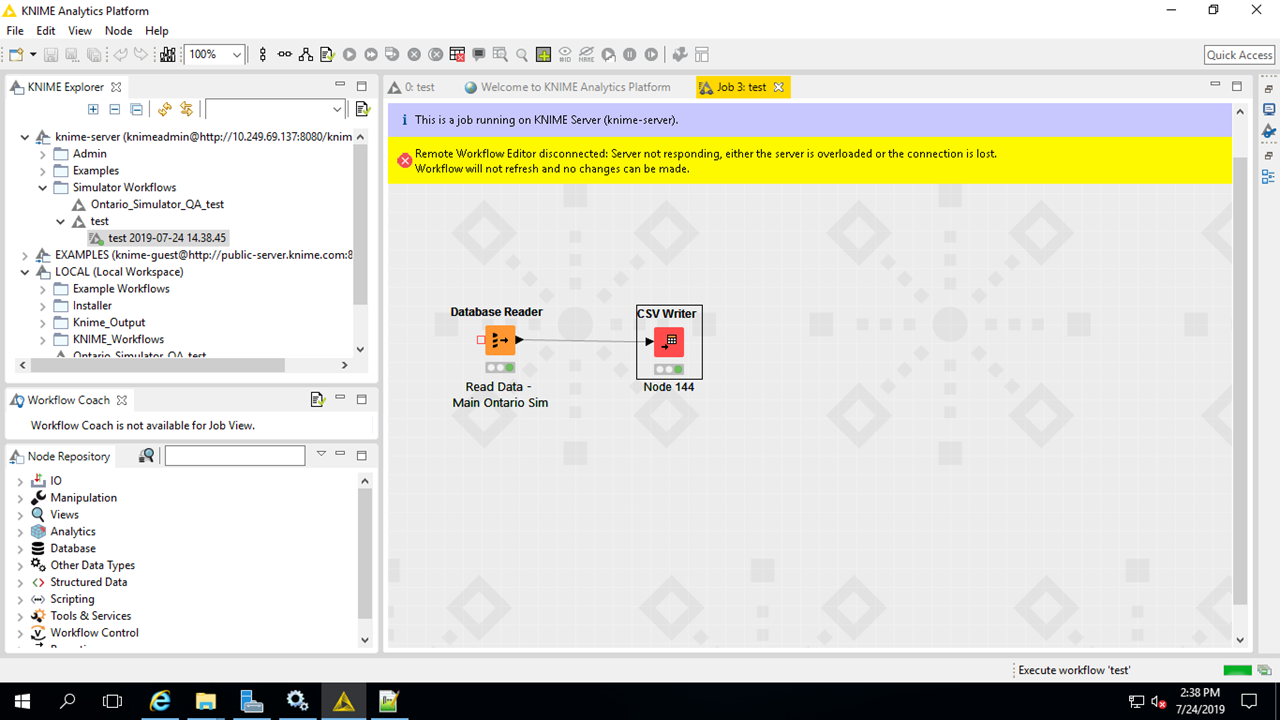Expand the IO category in Node Repository
This screenshot has height=720, width=1280.
coord(21,481)
